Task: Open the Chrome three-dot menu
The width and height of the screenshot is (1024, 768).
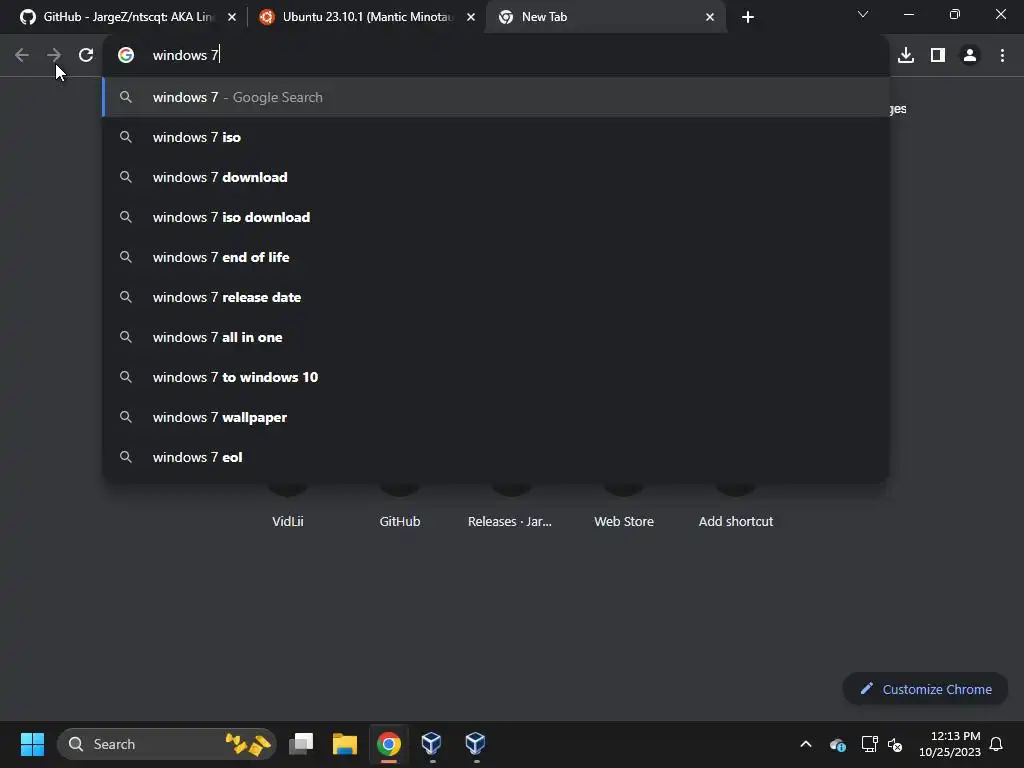Action: click(1002, 56)
